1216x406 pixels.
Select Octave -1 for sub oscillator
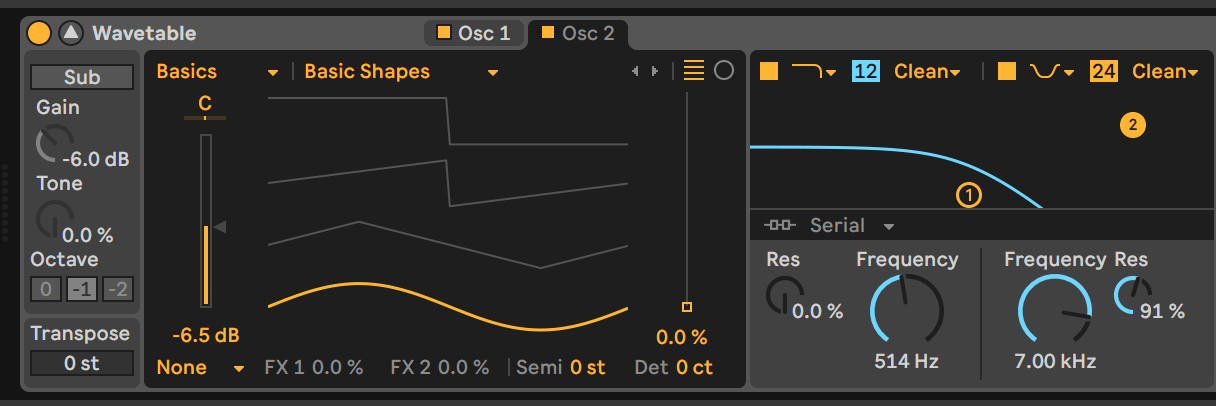coord(82,290)
